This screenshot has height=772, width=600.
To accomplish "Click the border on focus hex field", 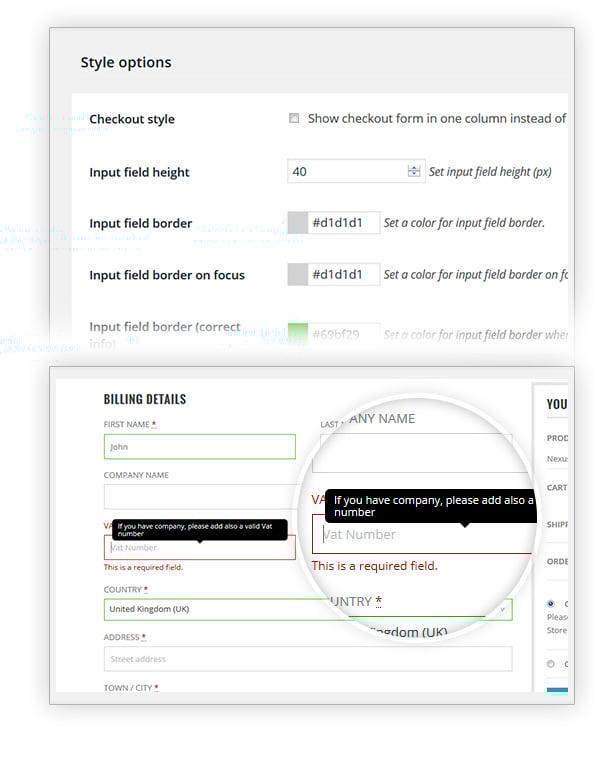I will click(343, 274).
